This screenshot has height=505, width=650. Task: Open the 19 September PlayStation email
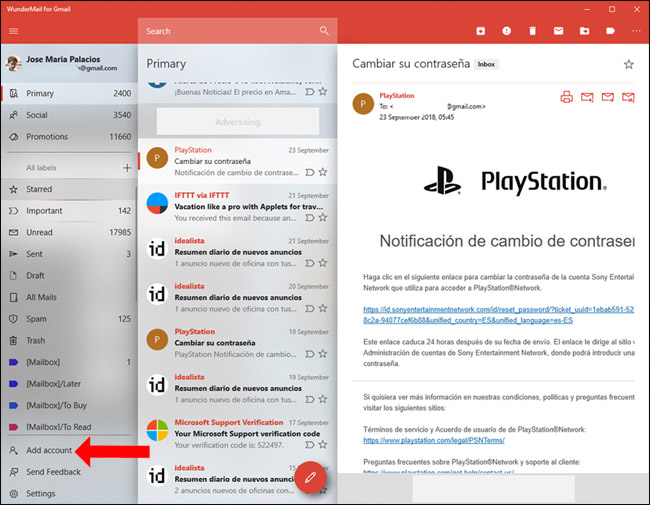point(238,343)
